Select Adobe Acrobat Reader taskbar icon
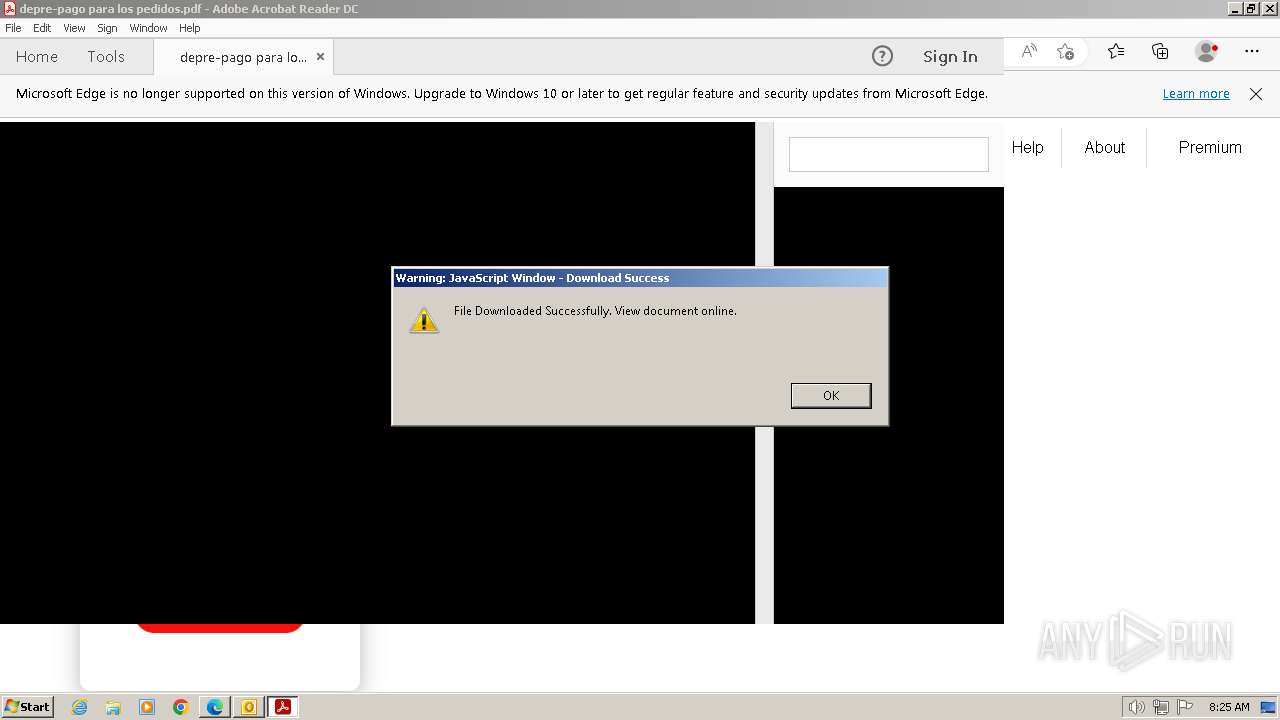The image size is (1280, 720). [x=283, y=707]
